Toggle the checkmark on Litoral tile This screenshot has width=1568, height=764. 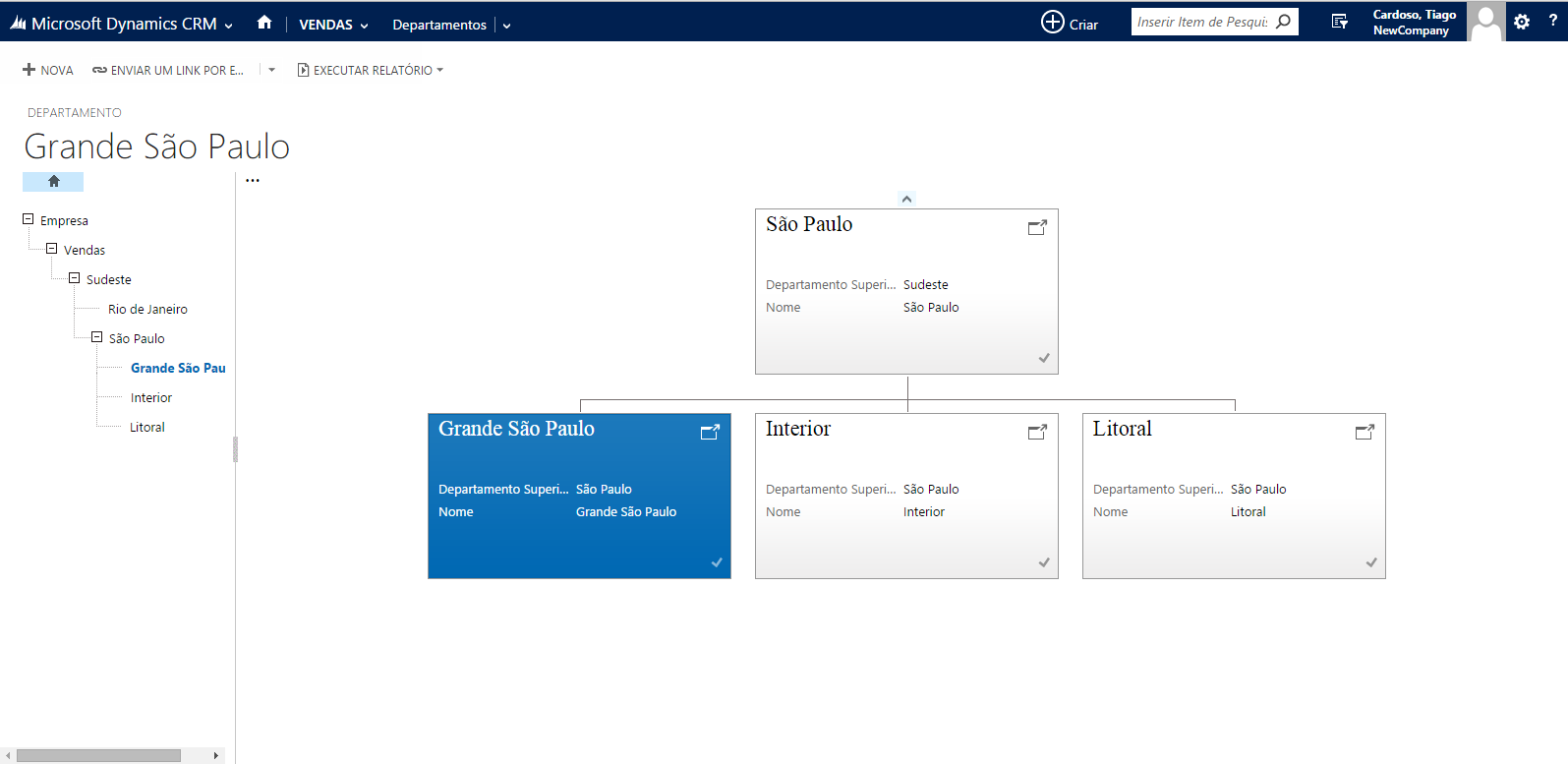coord(1371,562)
